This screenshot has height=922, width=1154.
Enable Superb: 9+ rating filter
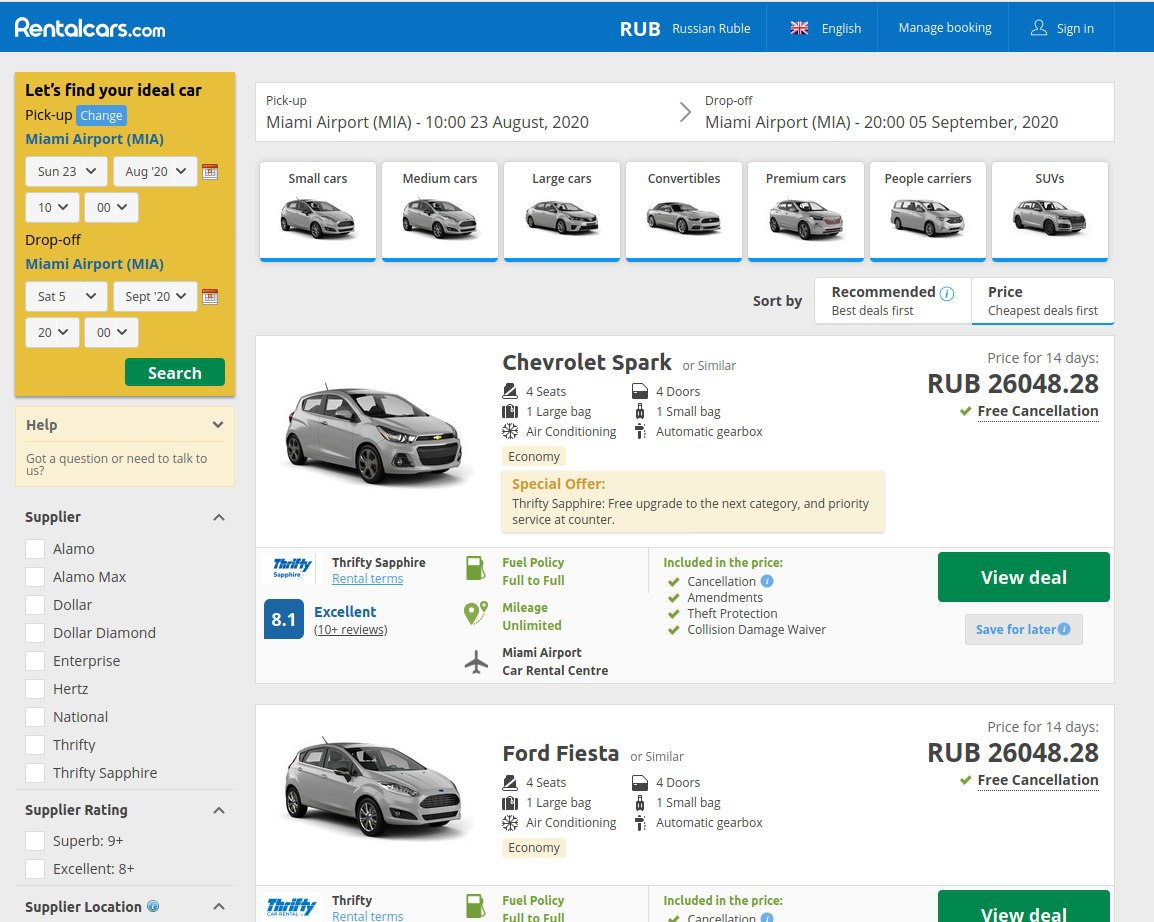(35, 841)
